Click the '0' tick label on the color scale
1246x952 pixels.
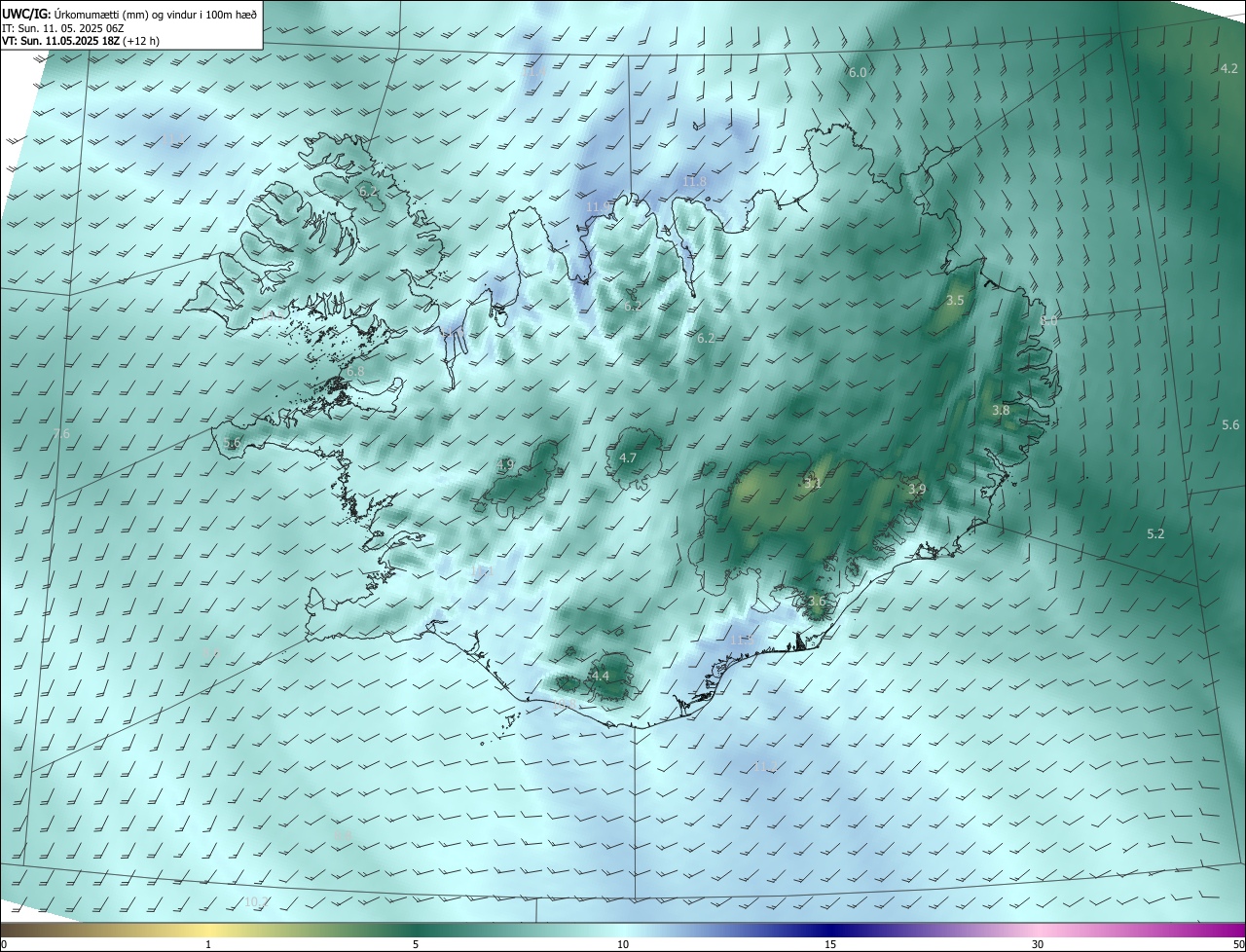click(4, 945)
